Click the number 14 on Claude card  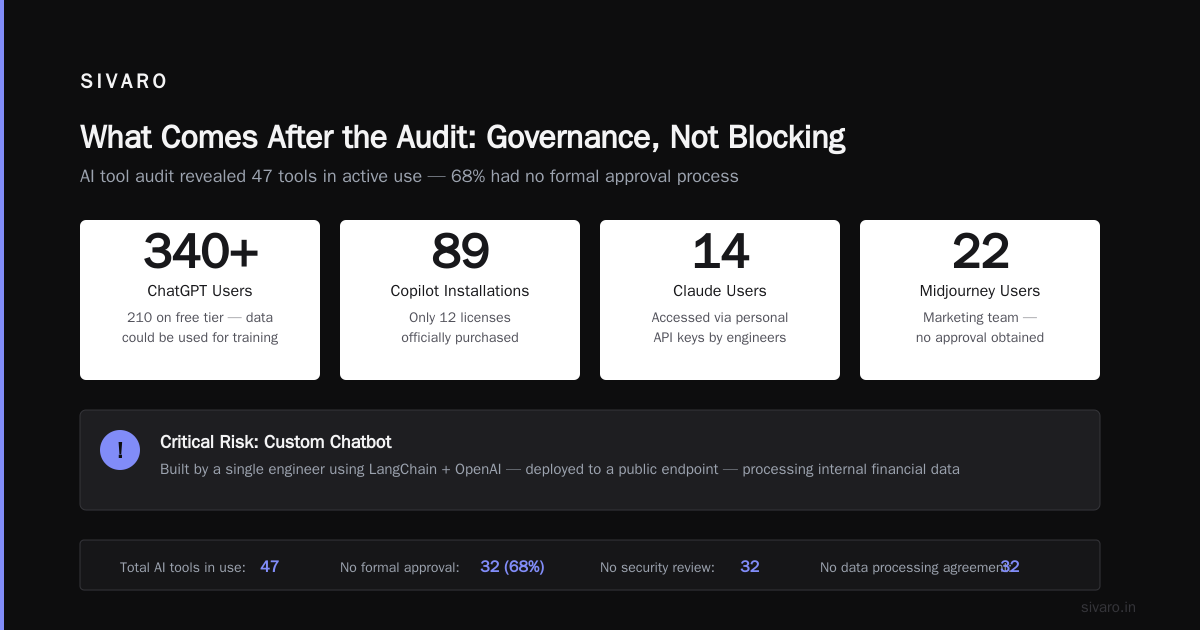coord(720,251)
